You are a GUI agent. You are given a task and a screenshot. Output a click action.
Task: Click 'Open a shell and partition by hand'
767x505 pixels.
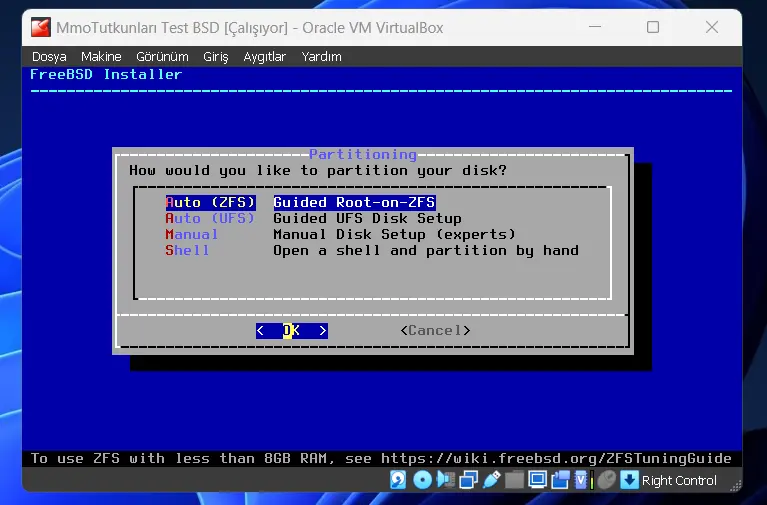coord(426,251)
